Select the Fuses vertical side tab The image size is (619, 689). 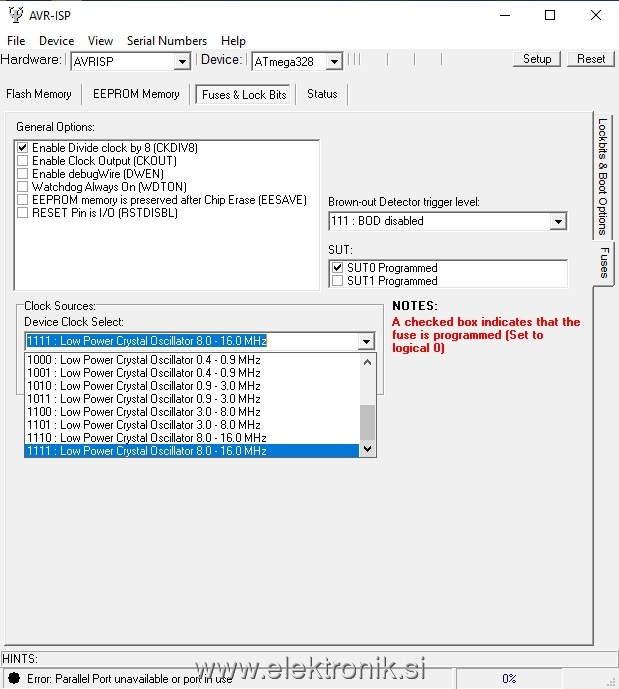click(x=604, y=263)
